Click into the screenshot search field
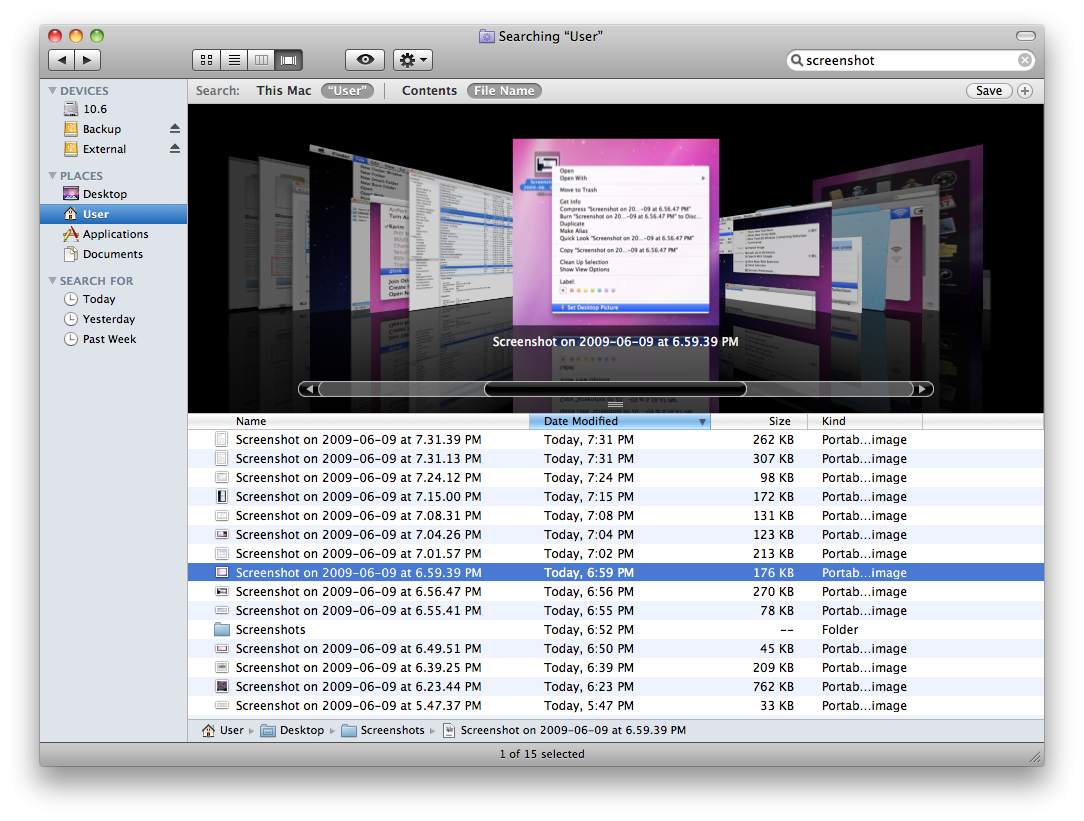1084x821 pixels. pyautogui.click(x=910, y=60)
